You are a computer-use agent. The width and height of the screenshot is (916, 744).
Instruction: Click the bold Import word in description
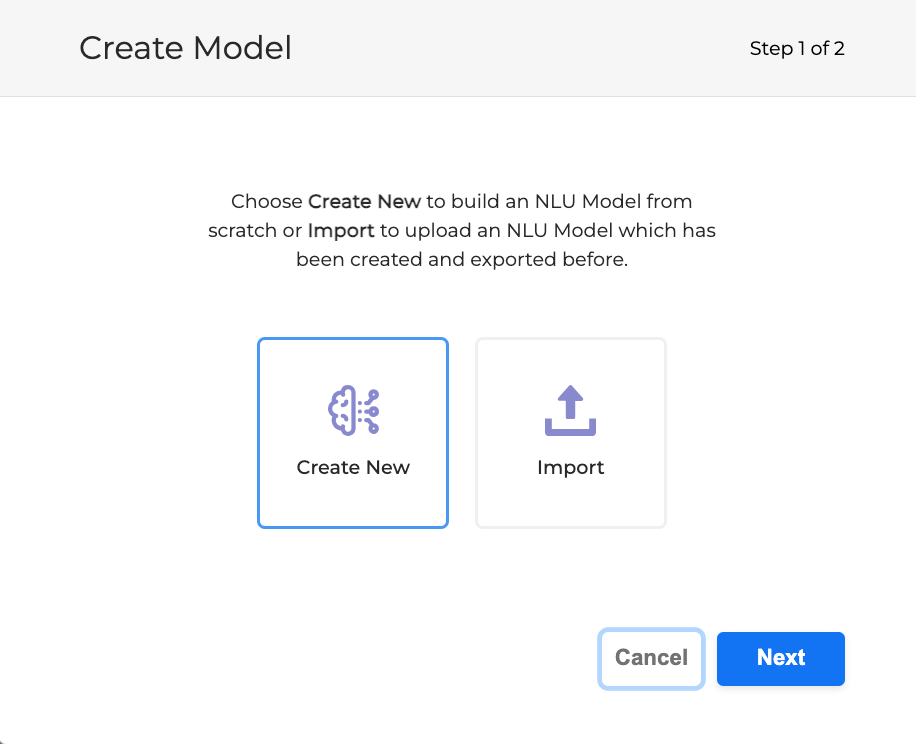click(x=340, y=230)
